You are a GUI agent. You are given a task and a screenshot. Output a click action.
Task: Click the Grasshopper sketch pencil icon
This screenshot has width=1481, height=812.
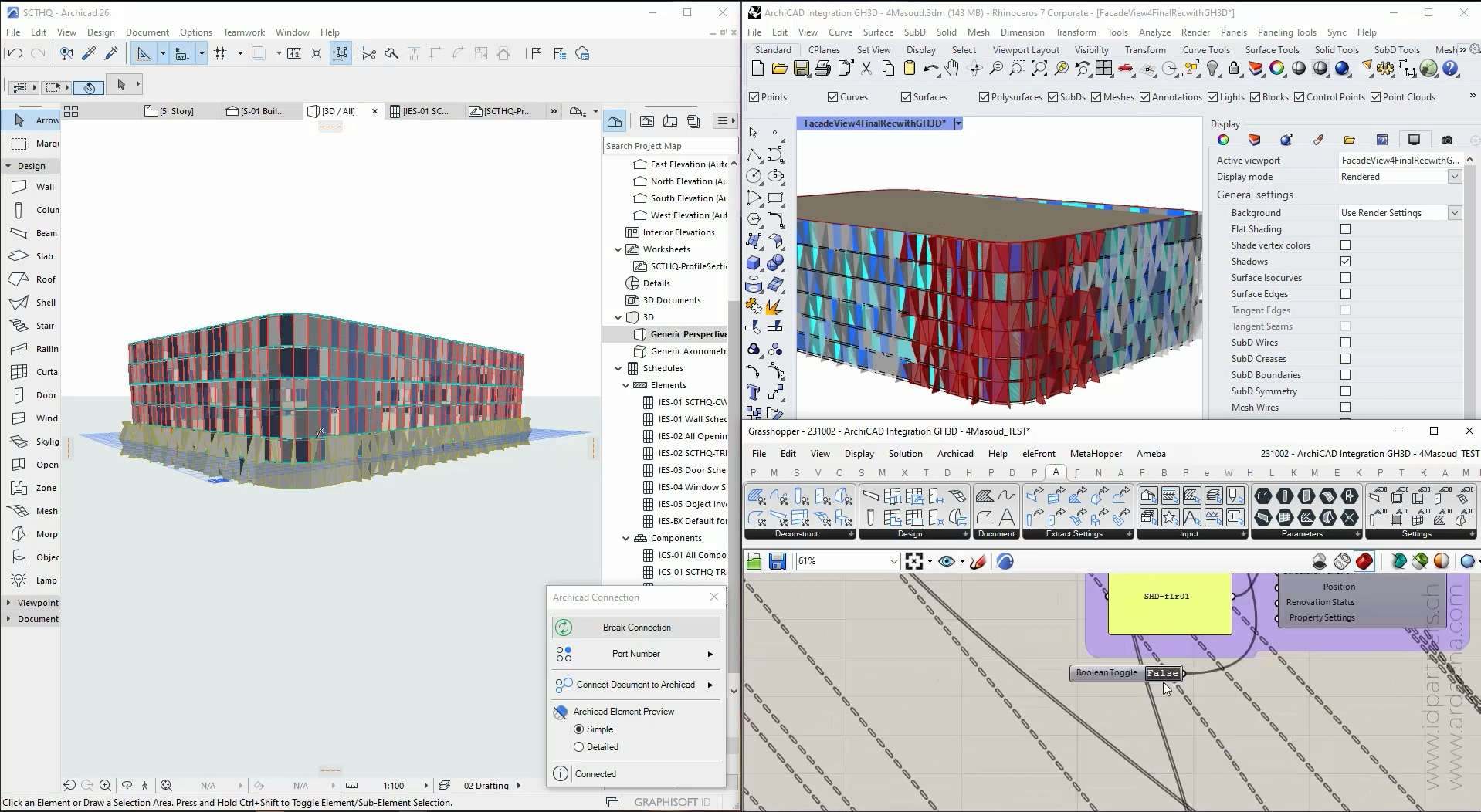(x=978, y=561)
